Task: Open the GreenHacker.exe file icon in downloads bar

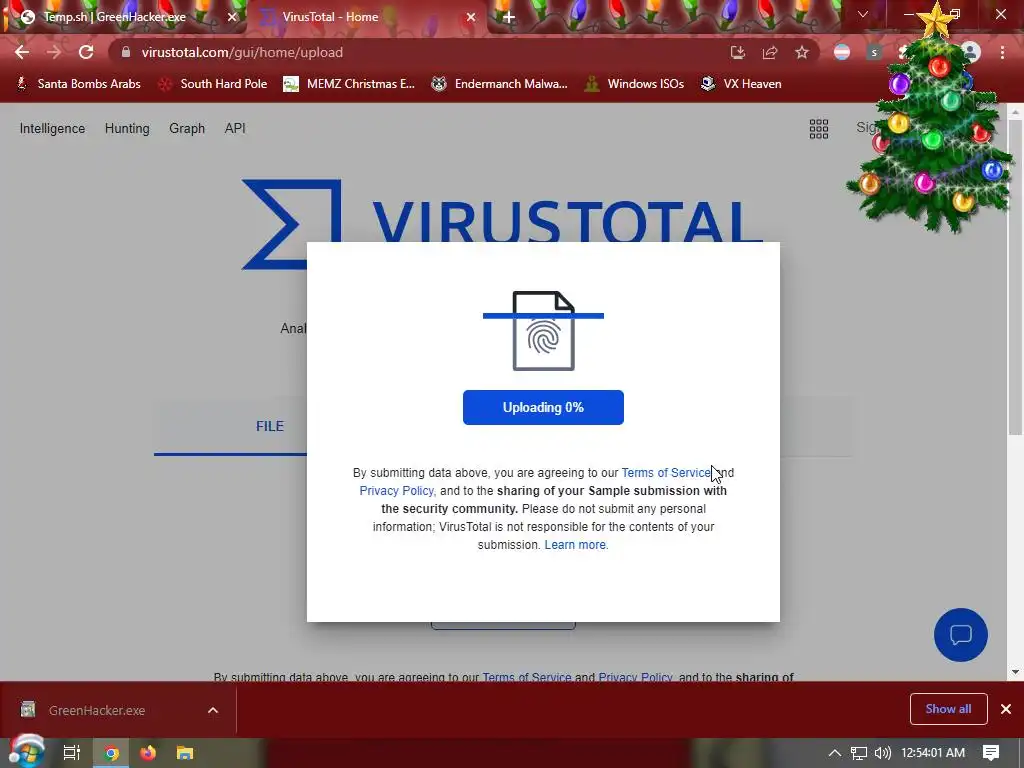Action: pyautogui.click(x=27, y=710)
